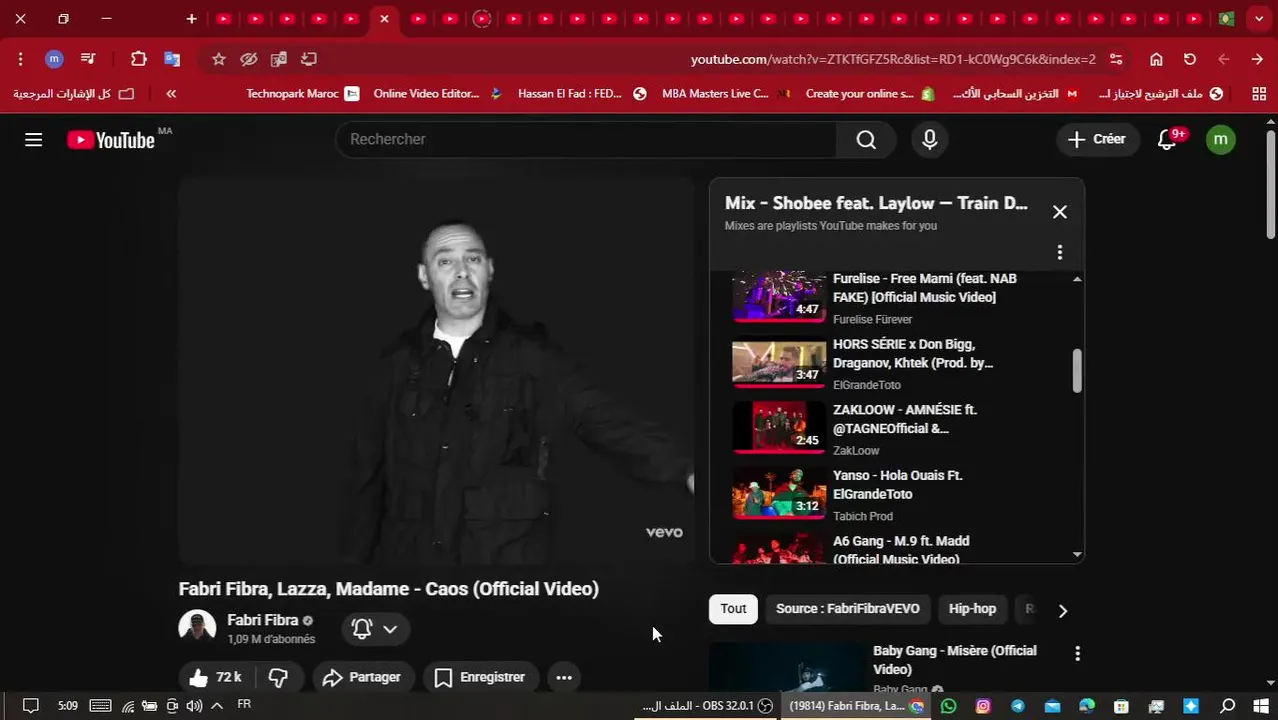
Task: Click the search magnifier button
Action: (866, 139)
